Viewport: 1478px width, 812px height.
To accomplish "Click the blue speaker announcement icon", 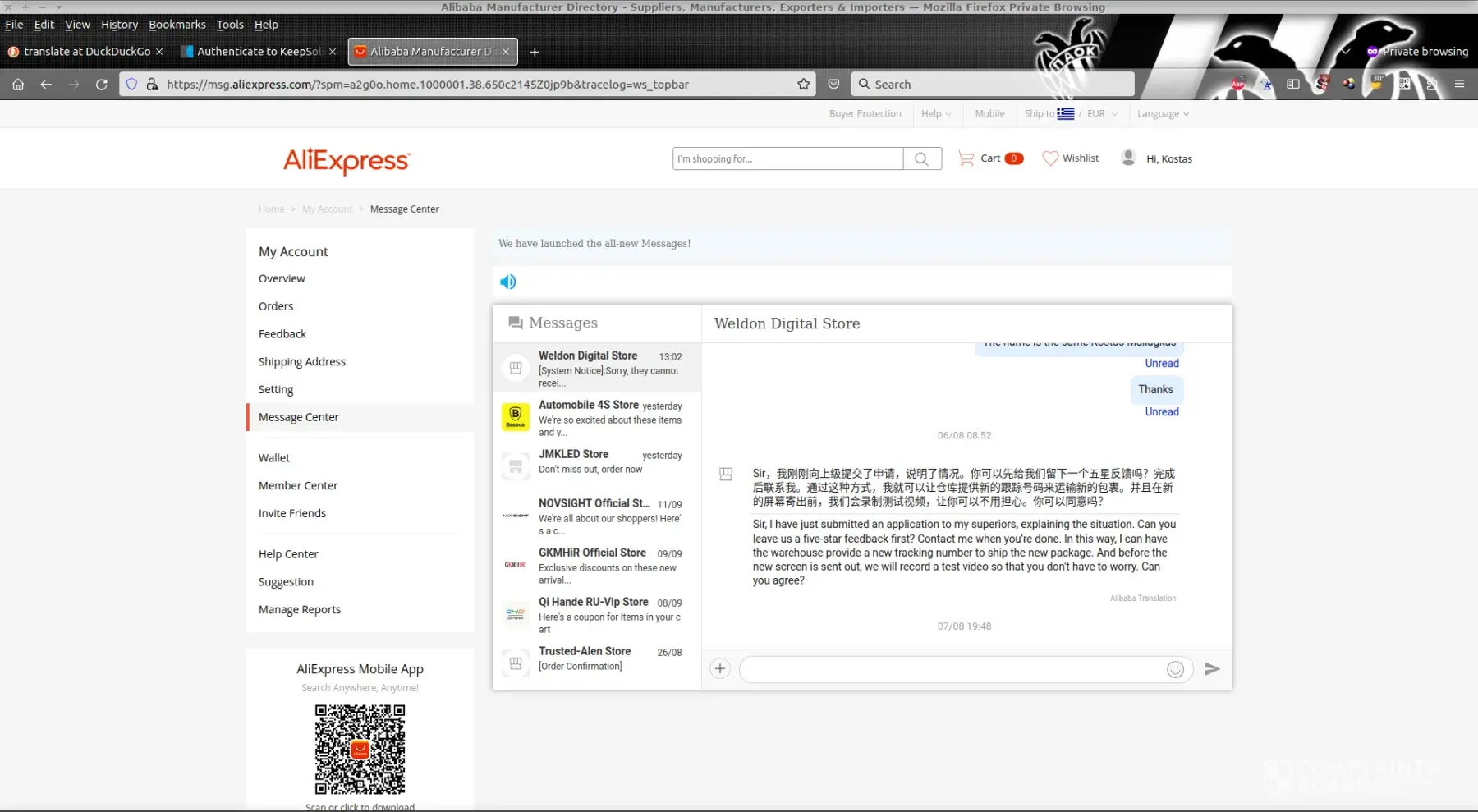I will [508, 282].
